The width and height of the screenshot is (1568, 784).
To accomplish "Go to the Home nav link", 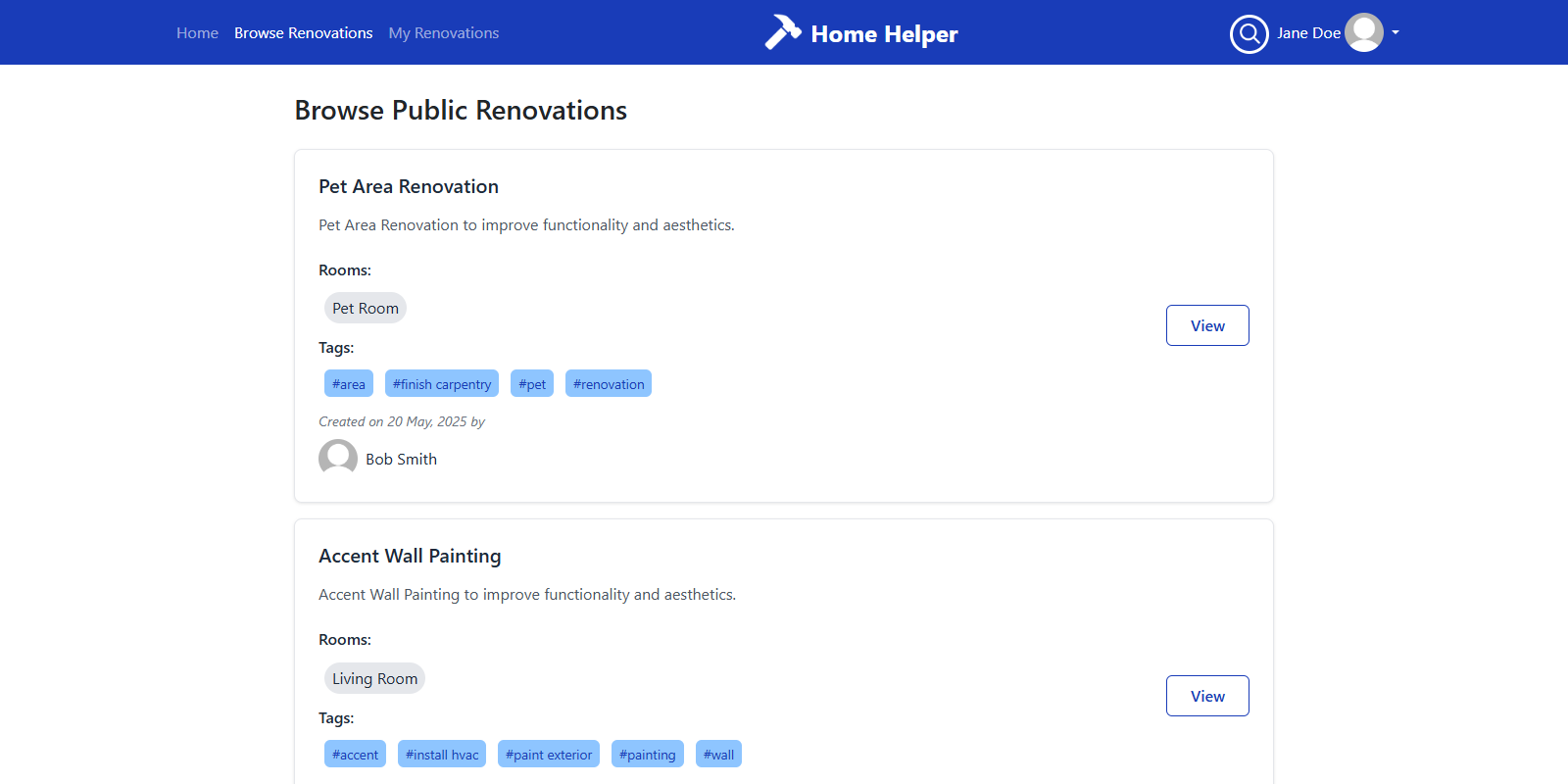I will point(197,33).
